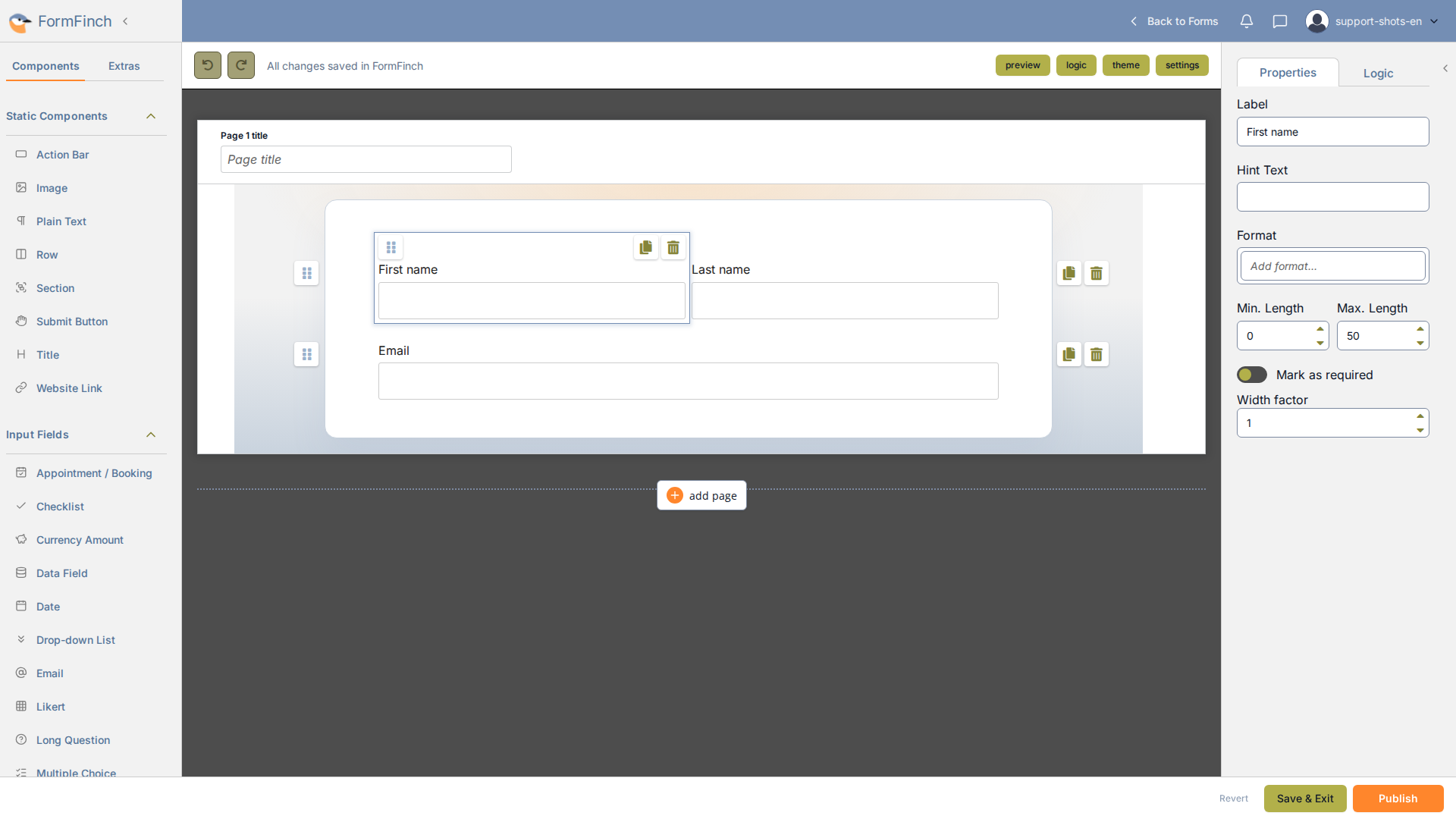The height and width of the screenshot is (819, 1456).
Task: Decrease Min. Length value
Action: point(1320,343)
